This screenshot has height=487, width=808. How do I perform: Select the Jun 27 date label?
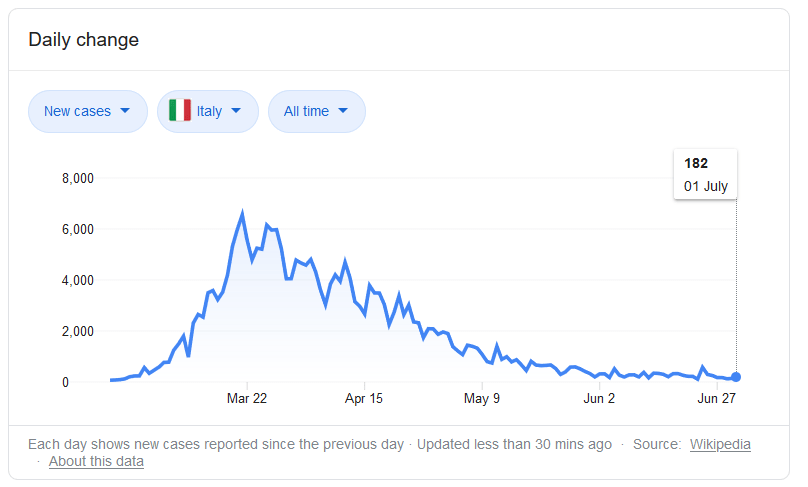coord(717,398)
